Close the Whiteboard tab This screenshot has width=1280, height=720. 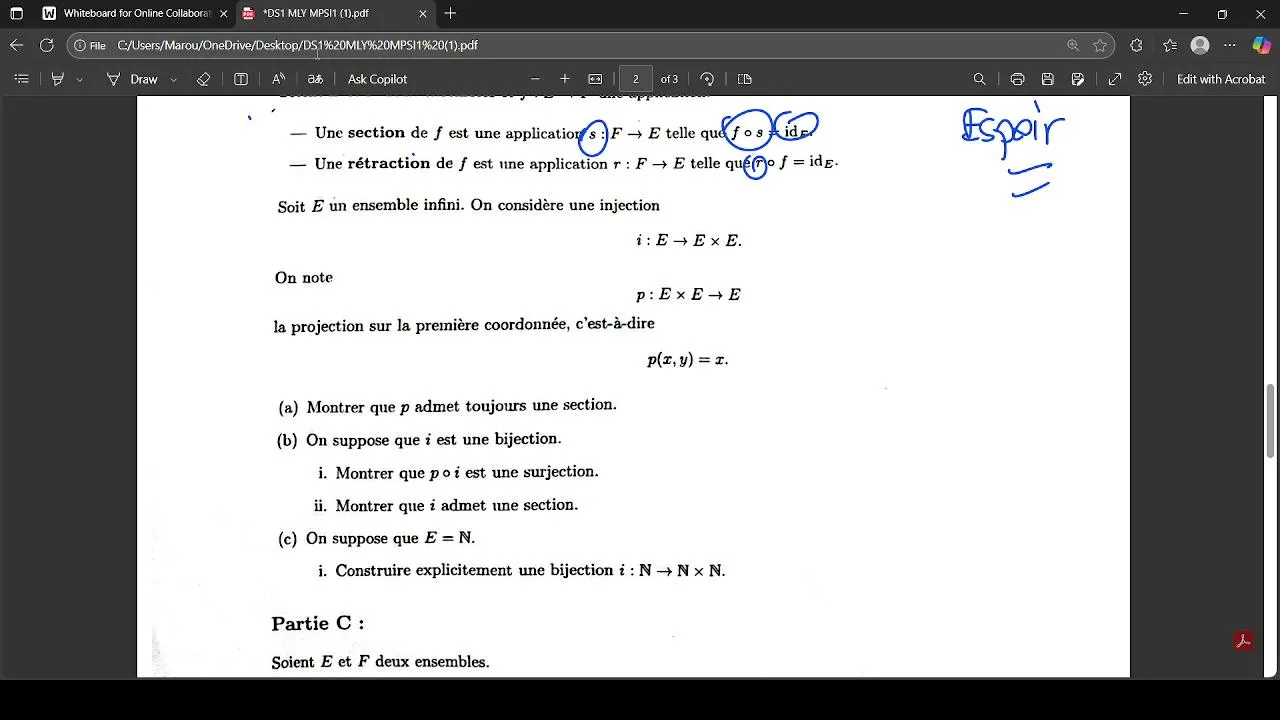[x=223, y=14]
